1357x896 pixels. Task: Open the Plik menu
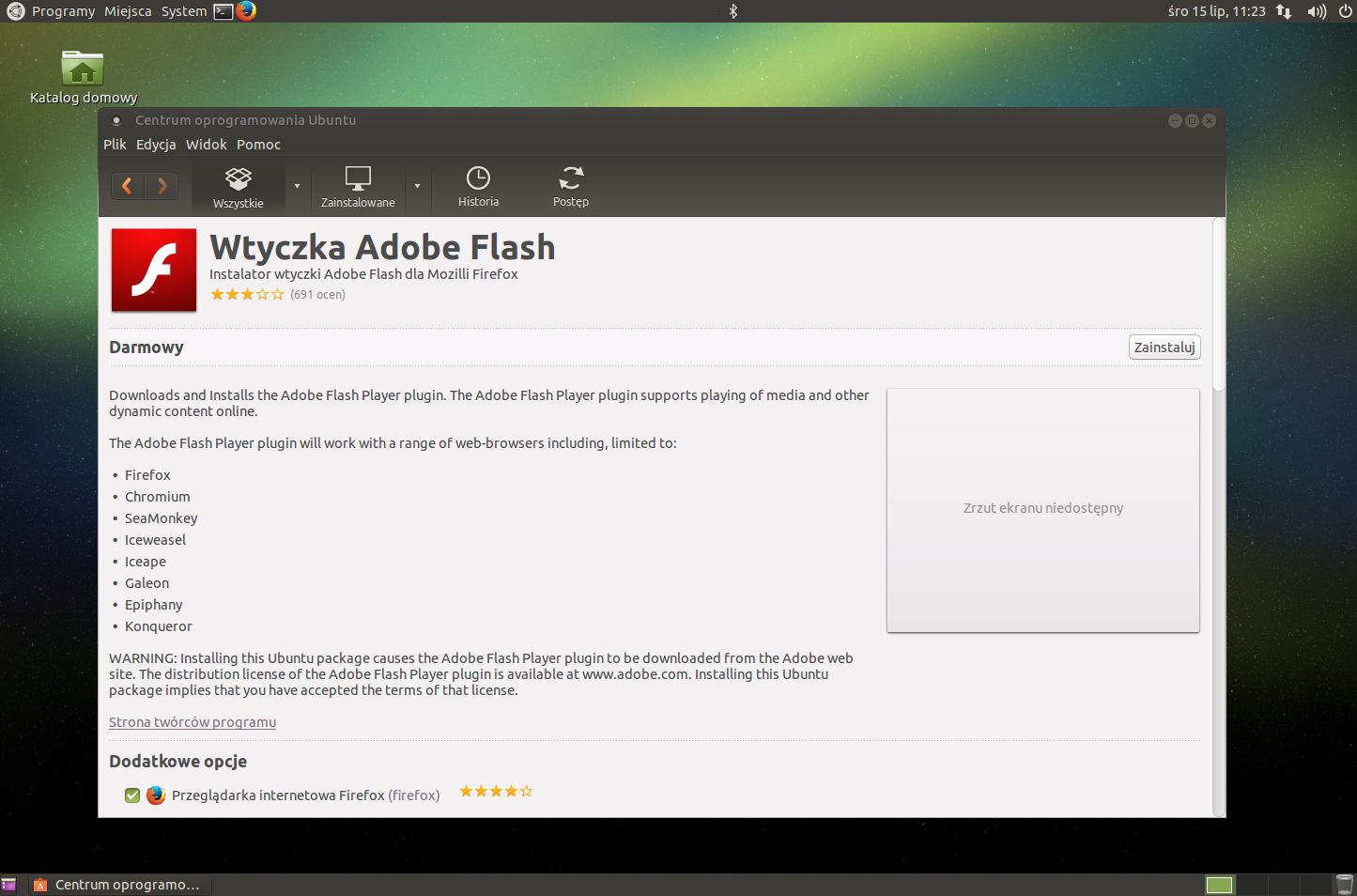point(115,145)
